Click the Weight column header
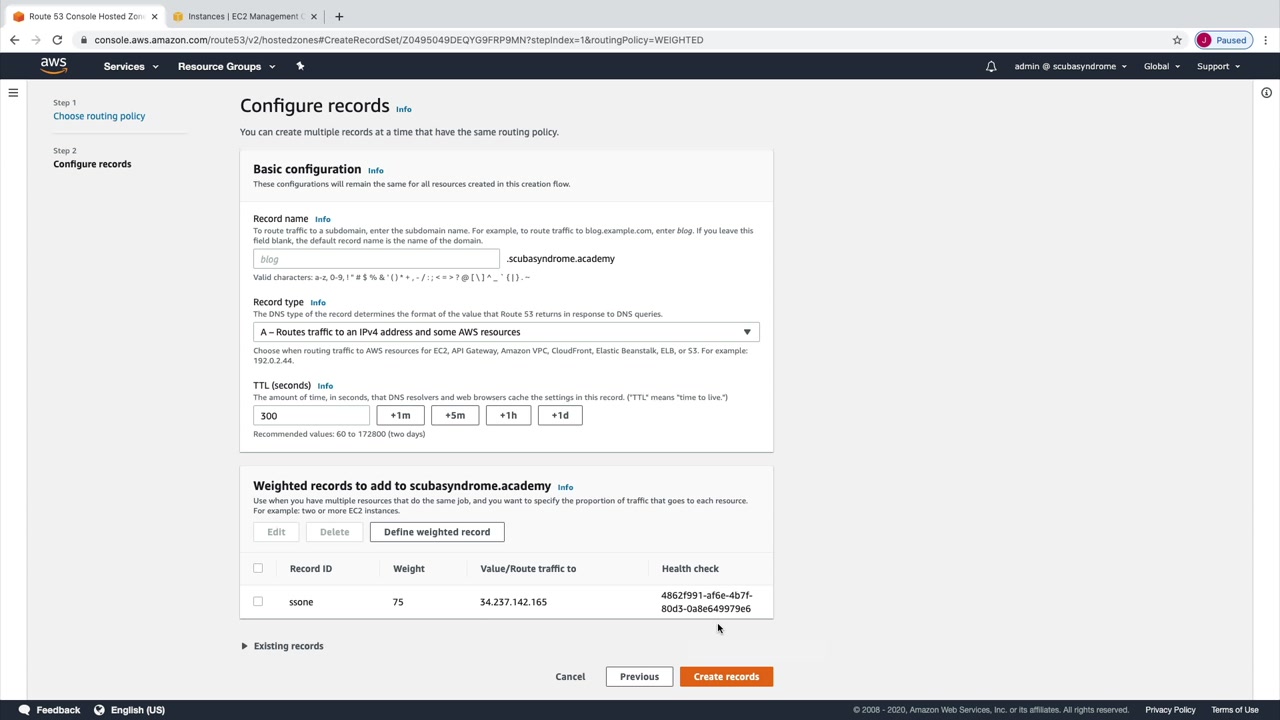Viewport: 1280px width, 720px height. click(409, 569)
